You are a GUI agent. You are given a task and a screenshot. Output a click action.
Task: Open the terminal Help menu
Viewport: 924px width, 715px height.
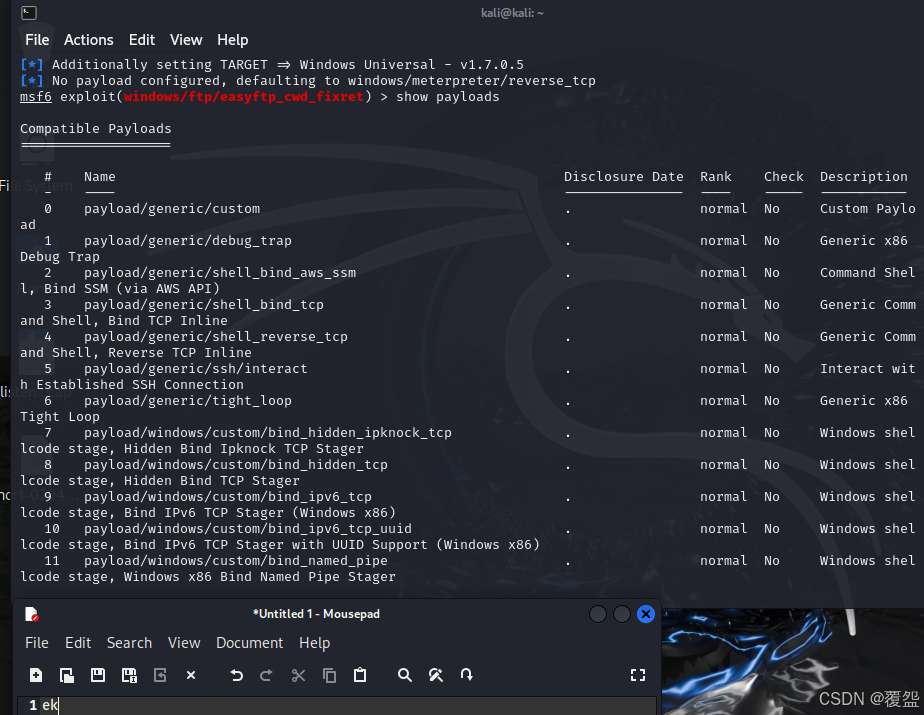click(233, 39)
